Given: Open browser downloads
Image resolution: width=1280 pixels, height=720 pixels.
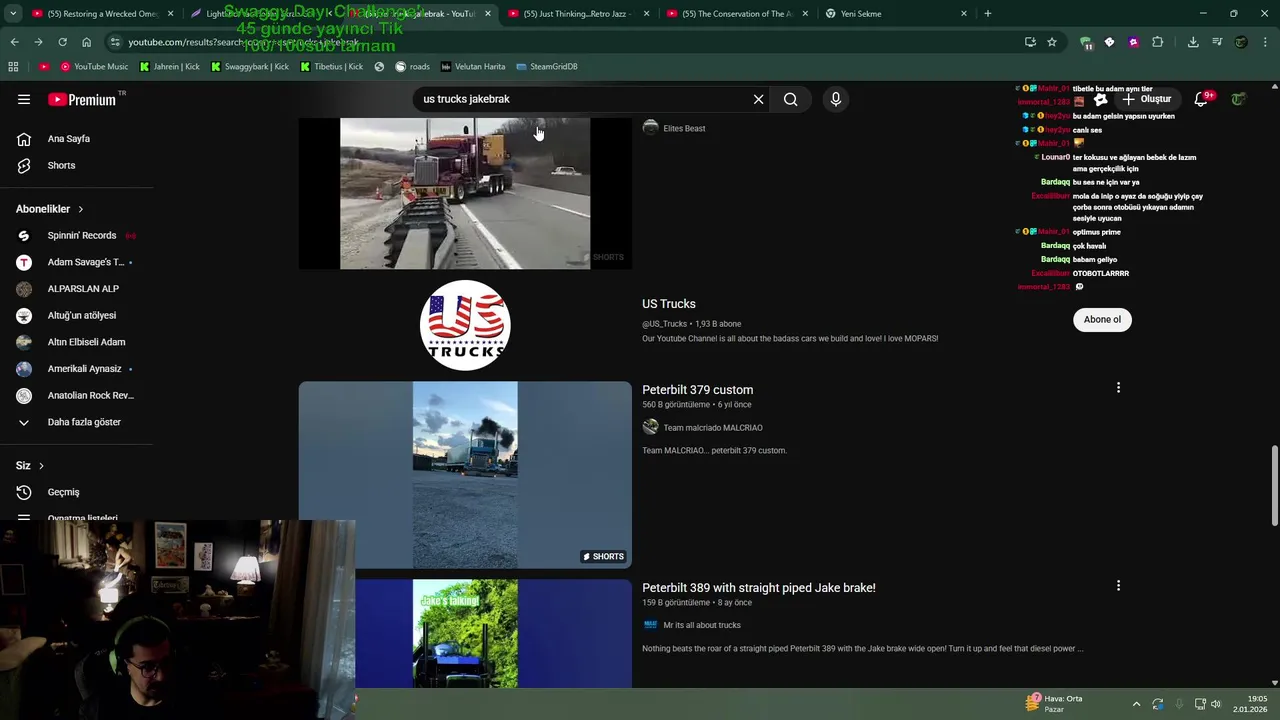Looking at the screenshot, I should click(1193, 42).
